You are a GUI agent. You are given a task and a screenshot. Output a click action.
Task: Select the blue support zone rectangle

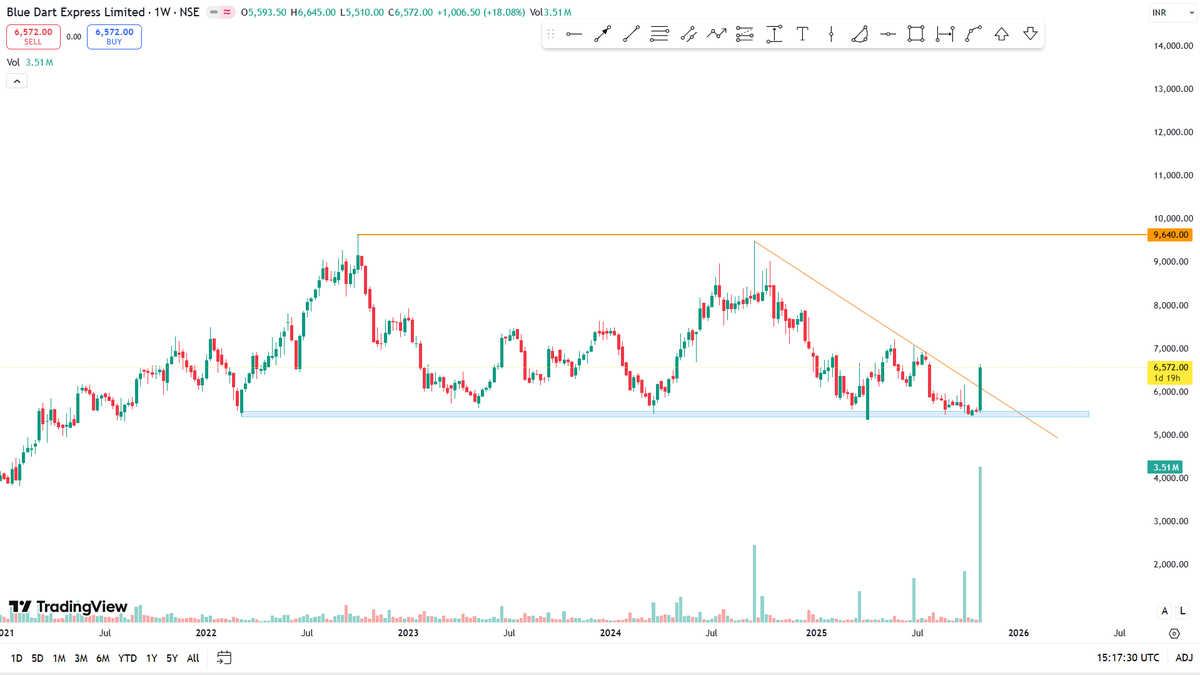click(665, 414)
